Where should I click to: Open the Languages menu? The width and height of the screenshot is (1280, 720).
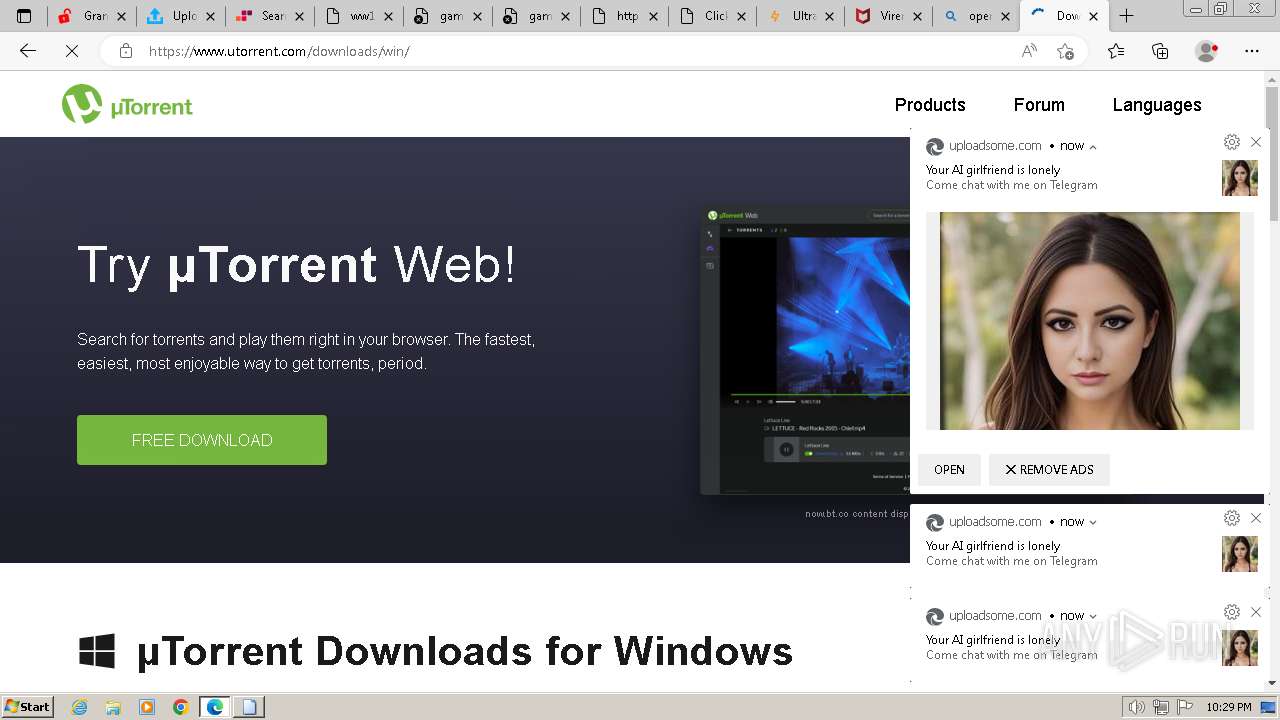pos(1157,105)
